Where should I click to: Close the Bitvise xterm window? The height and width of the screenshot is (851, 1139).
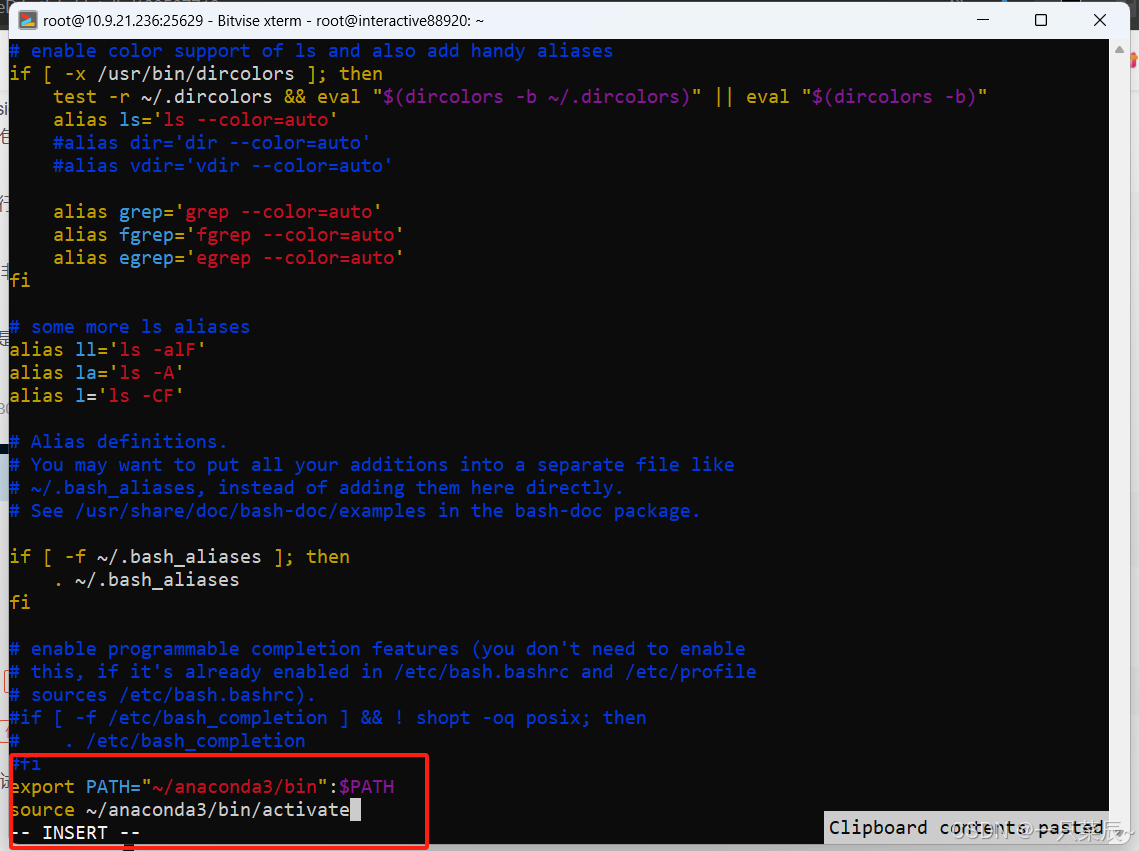(x=1100, y=20)
